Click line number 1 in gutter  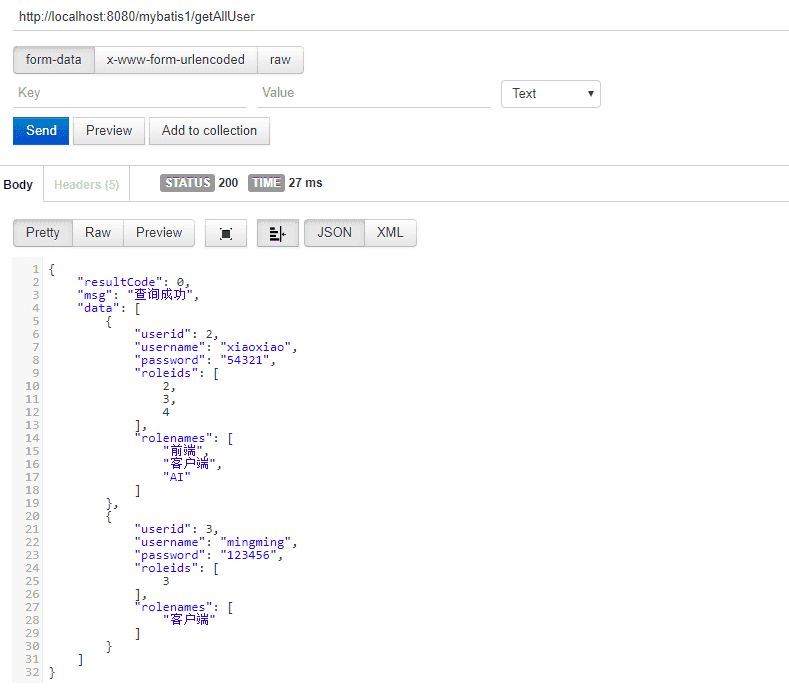click(36, 269)
